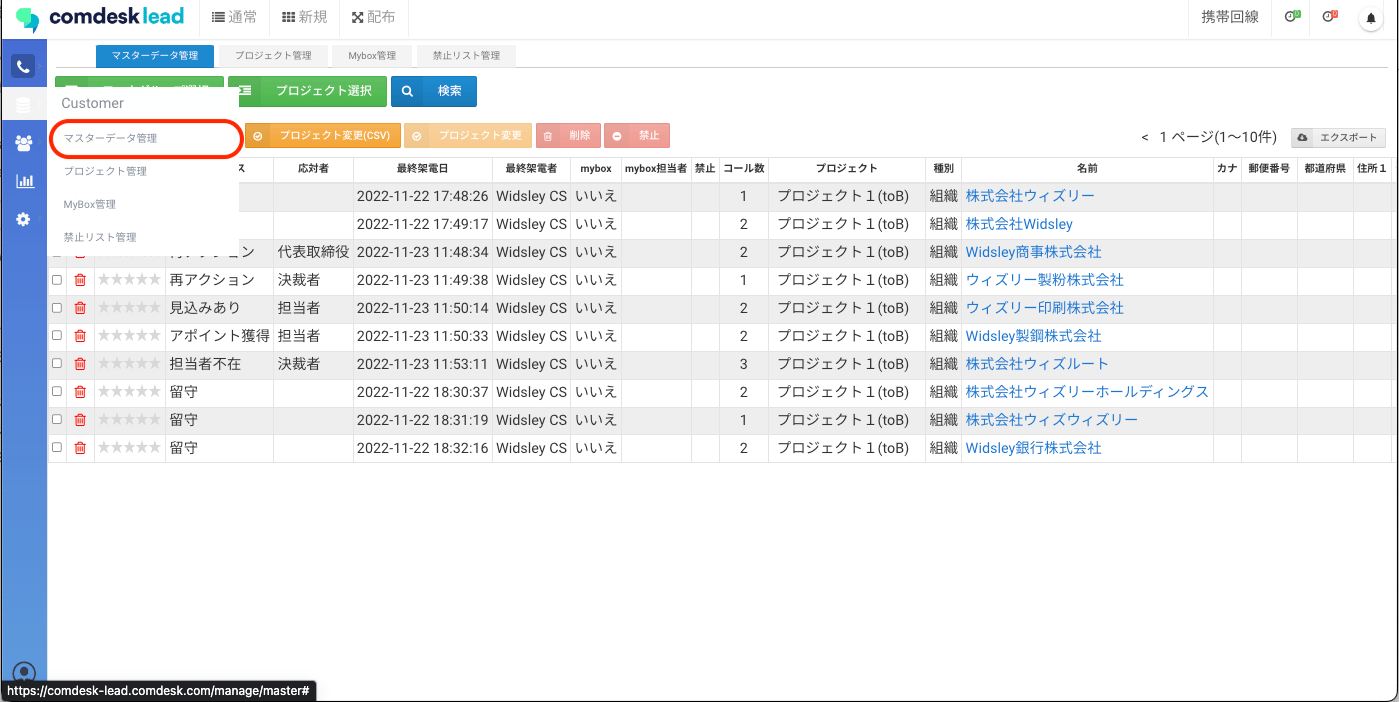Select checkbox for 担当者不在 row
This screenshot has width=1399, height=702.
click(57, 364)
